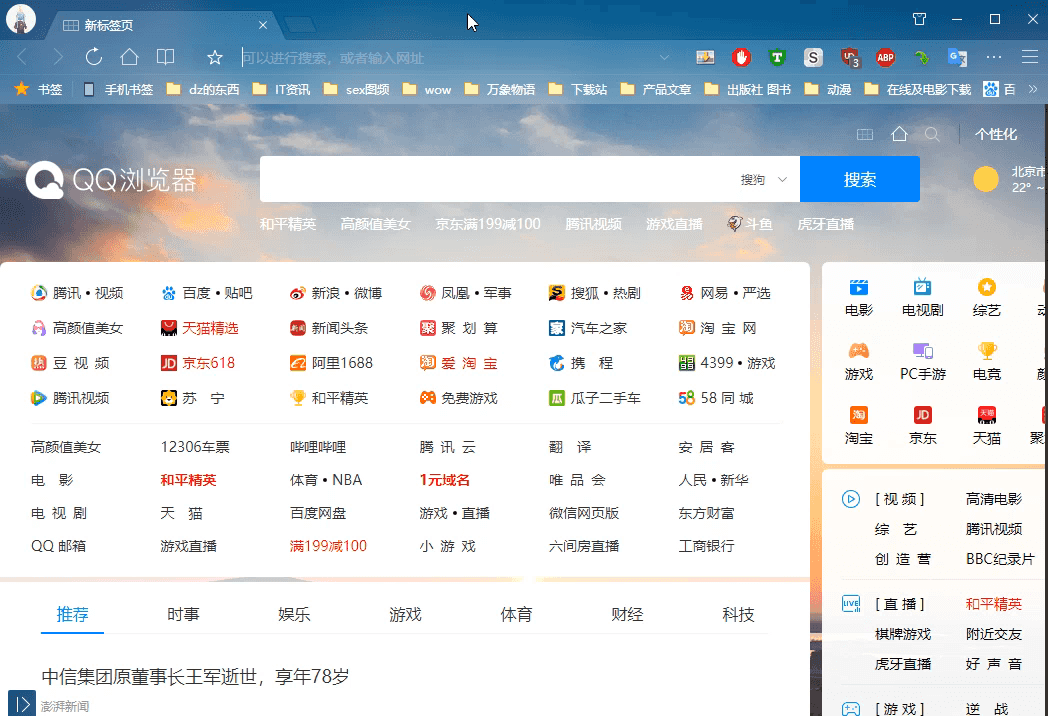1048x716 pixels.
Task: Open the 产品文章 bookmark folder
Action: [656, 89]
